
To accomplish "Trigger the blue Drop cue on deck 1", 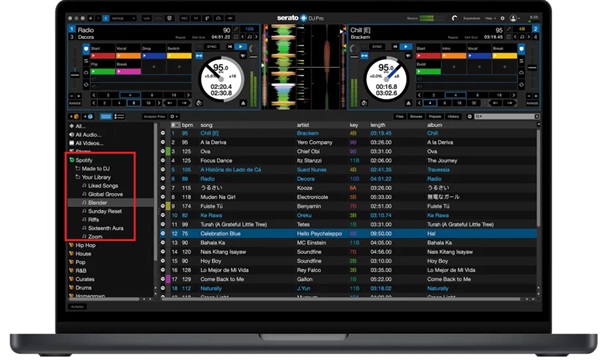I will [x=153, y=56].
